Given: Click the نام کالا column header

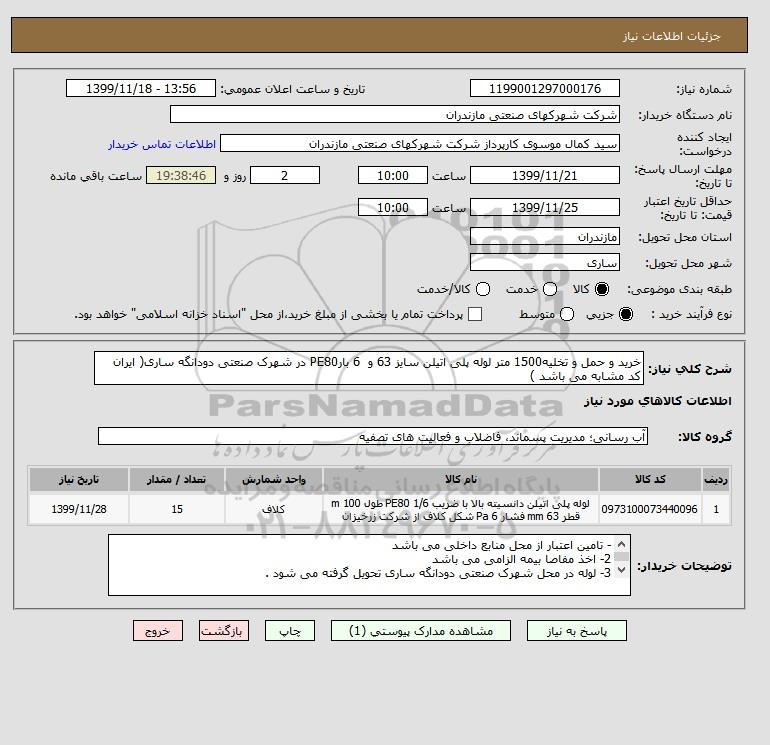Looking at the screenshot, I should point(461,479).
